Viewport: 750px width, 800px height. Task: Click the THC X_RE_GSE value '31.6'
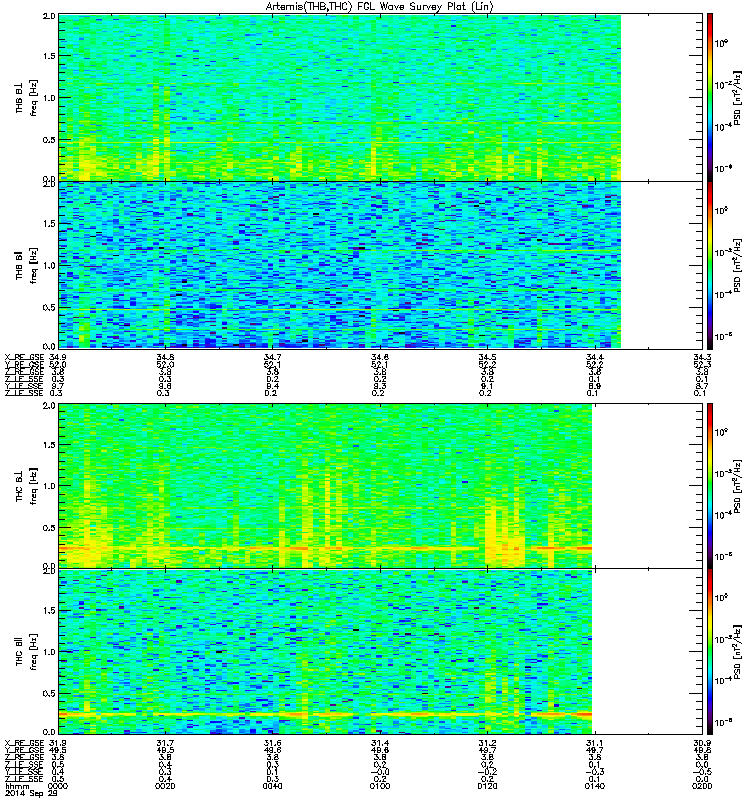tap(272, 743)
